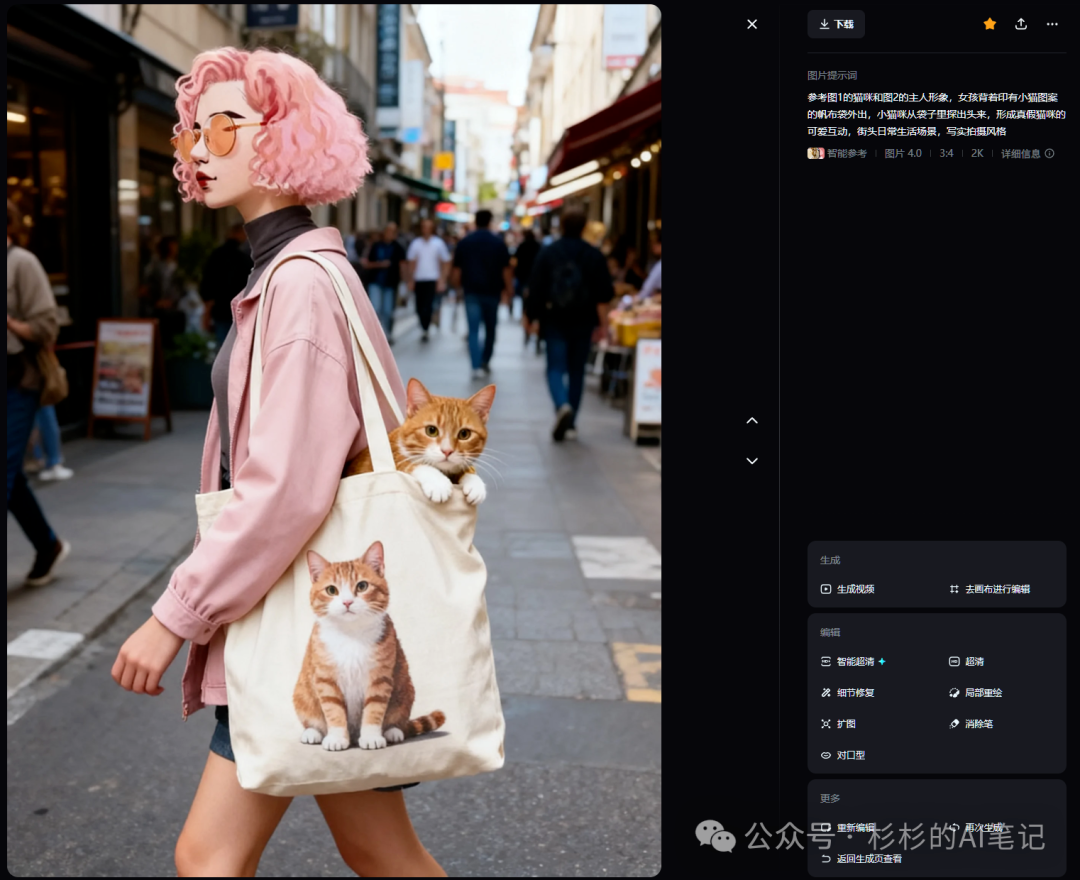Click the 下载 download button
The width and height of the screenshot is (1080, 880).
click(836, 24)
